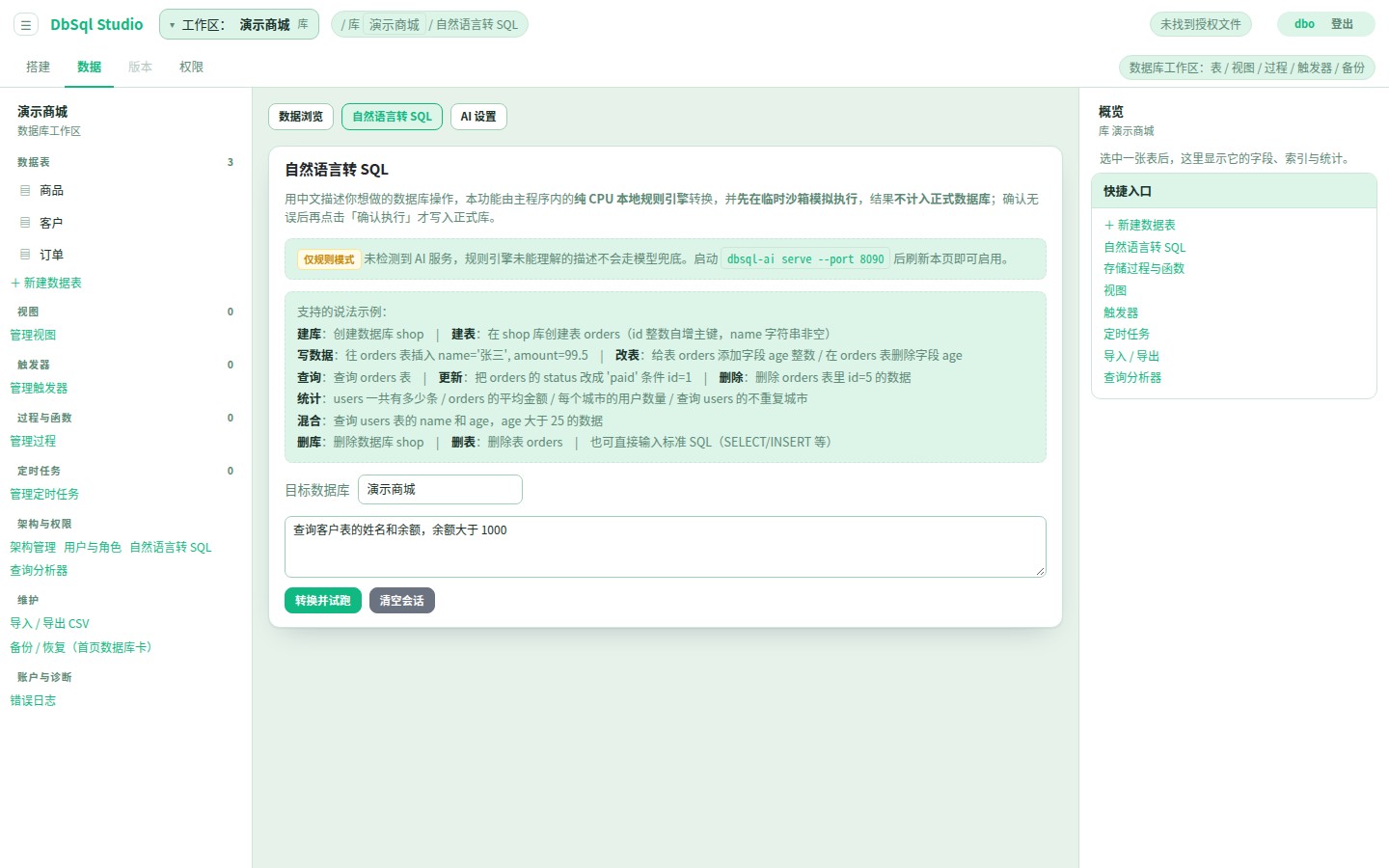Open 导入 / 导出 in 快捷入口 panel
Image resolution: width=1389 pixels, height=868 pixels.
1131,356
